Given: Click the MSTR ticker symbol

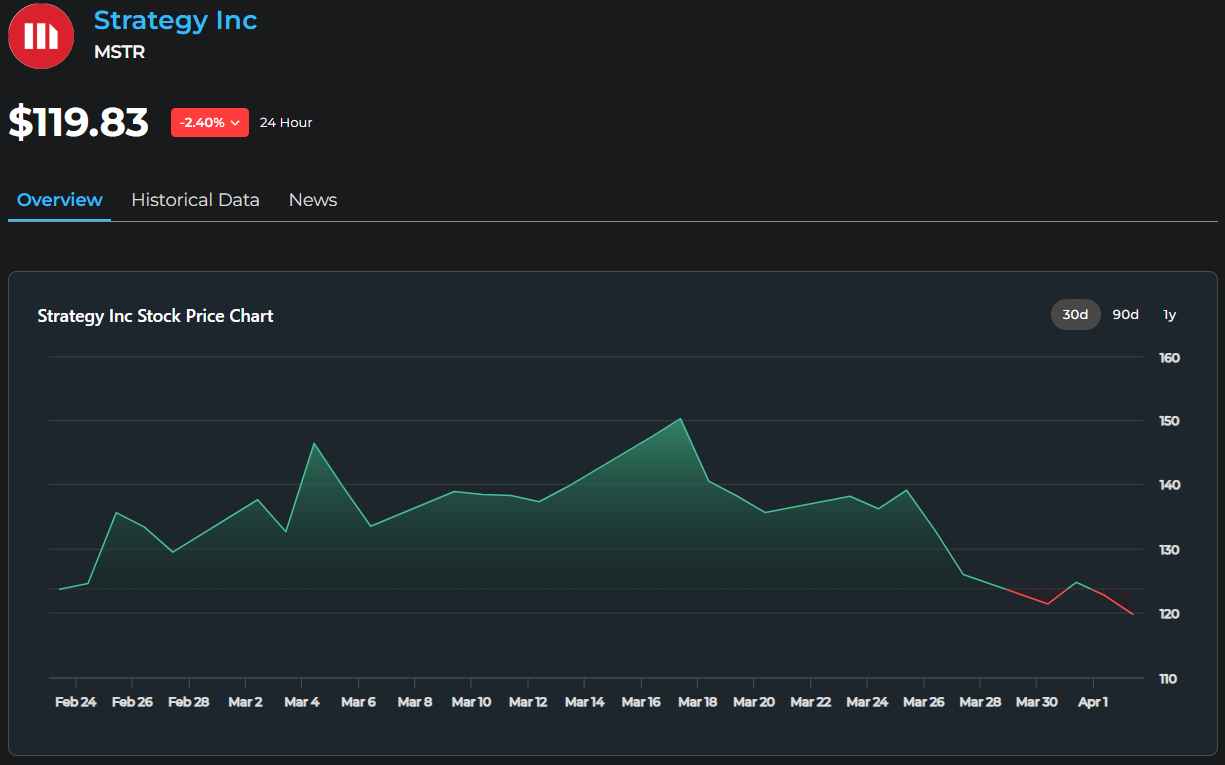Looking at the screenshot, I should point(119,52).
